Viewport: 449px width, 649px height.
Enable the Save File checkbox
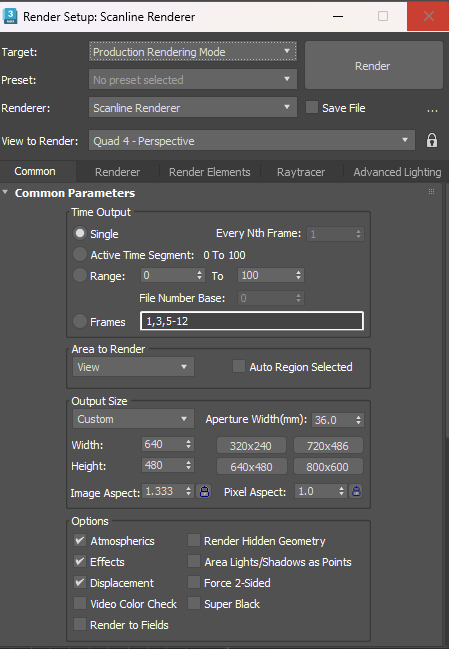pos(312,107)
